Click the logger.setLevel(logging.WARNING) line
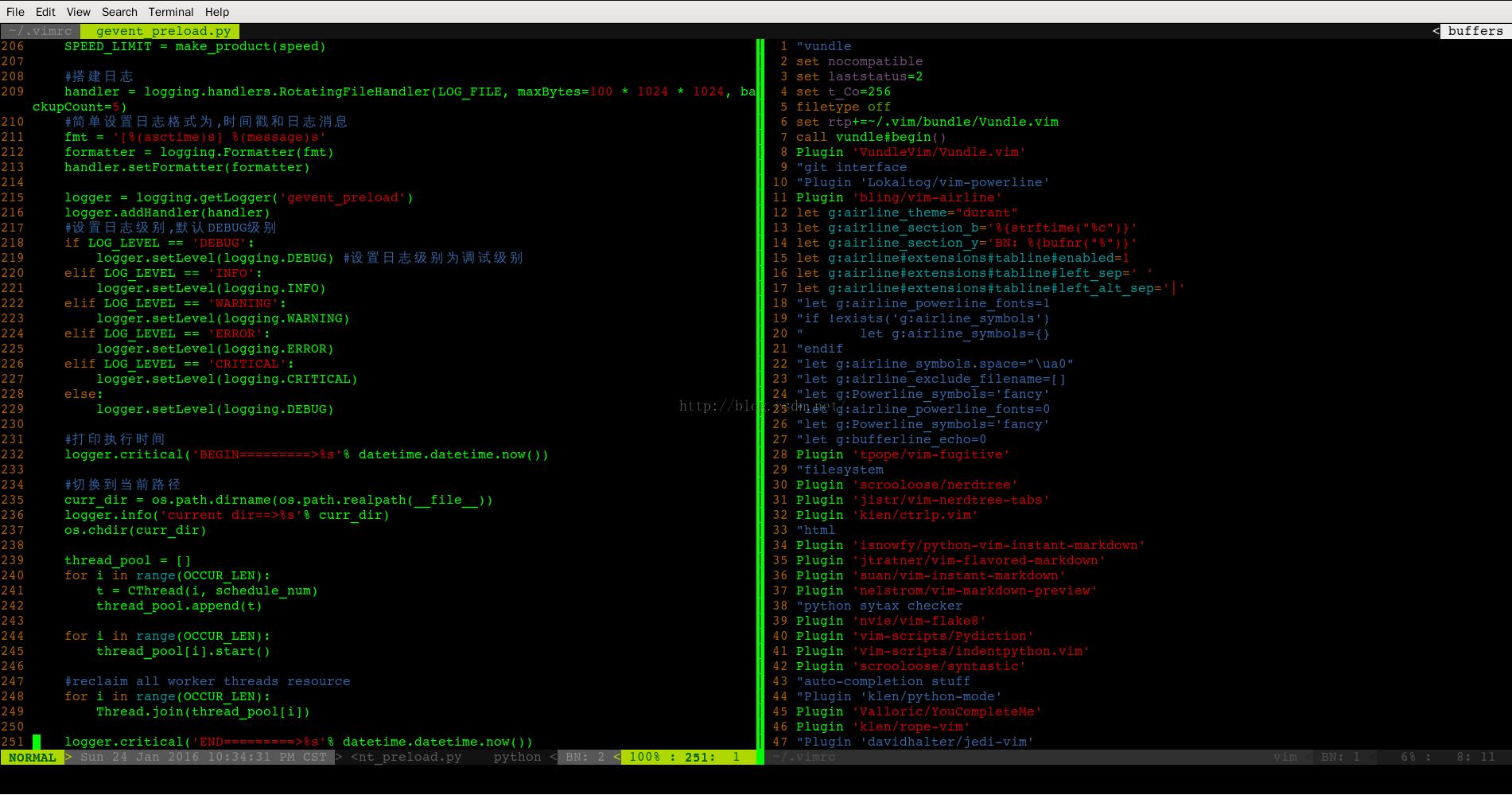 click(223, 318)
